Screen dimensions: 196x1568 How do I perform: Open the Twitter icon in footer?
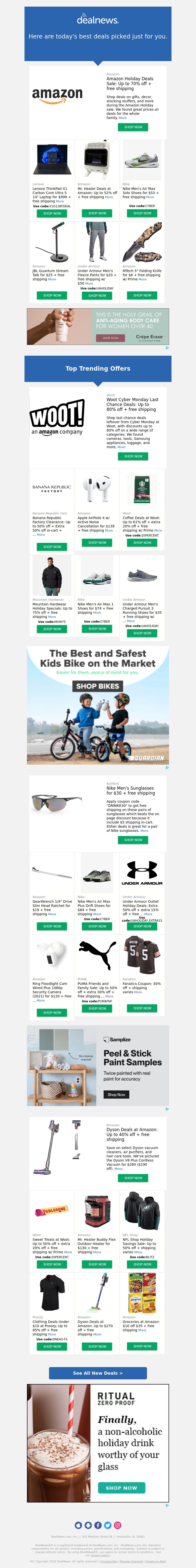click(x=108, y=1525)
